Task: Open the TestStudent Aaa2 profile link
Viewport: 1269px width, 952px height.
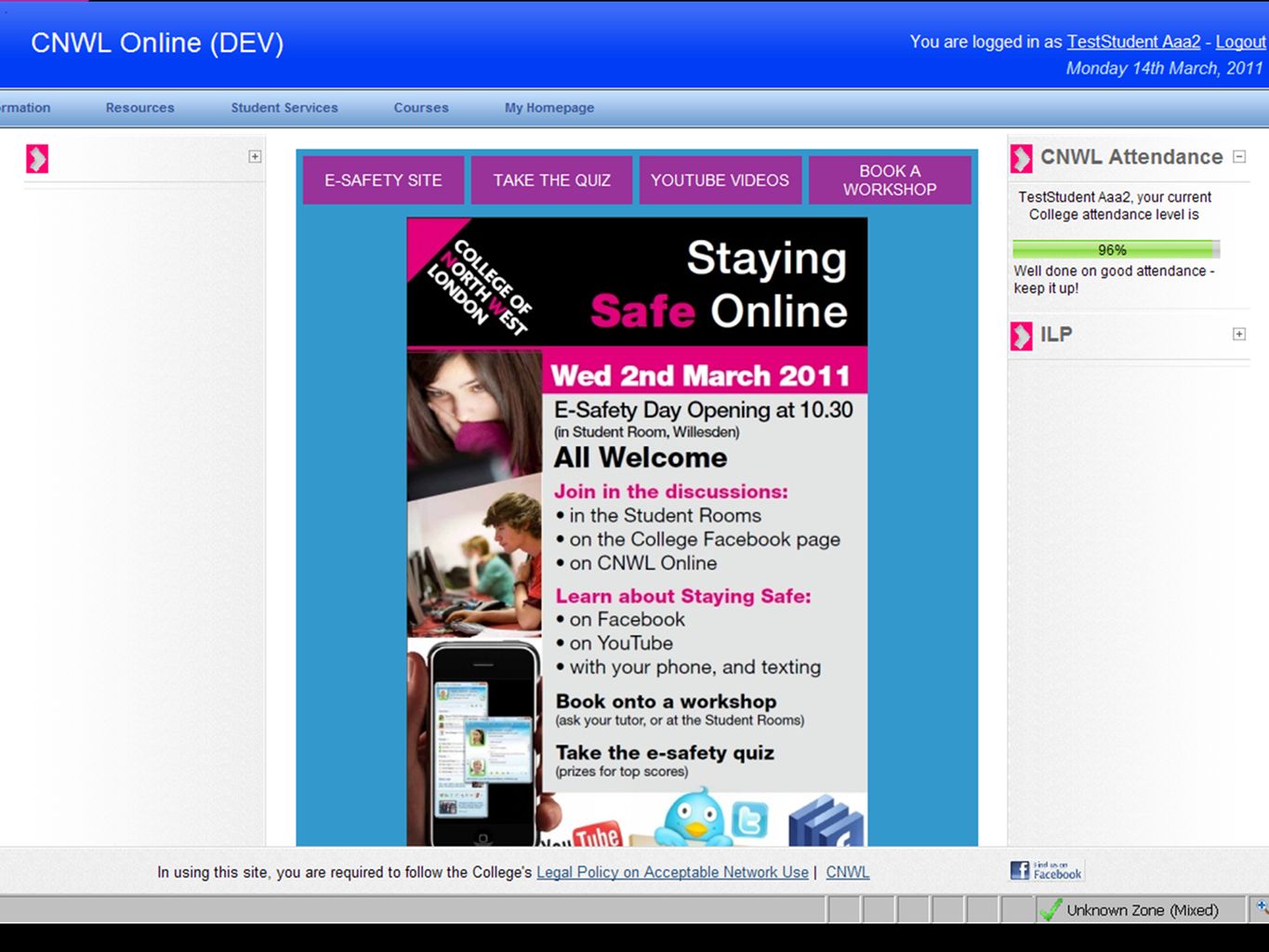Action: tap(1133, 42)
